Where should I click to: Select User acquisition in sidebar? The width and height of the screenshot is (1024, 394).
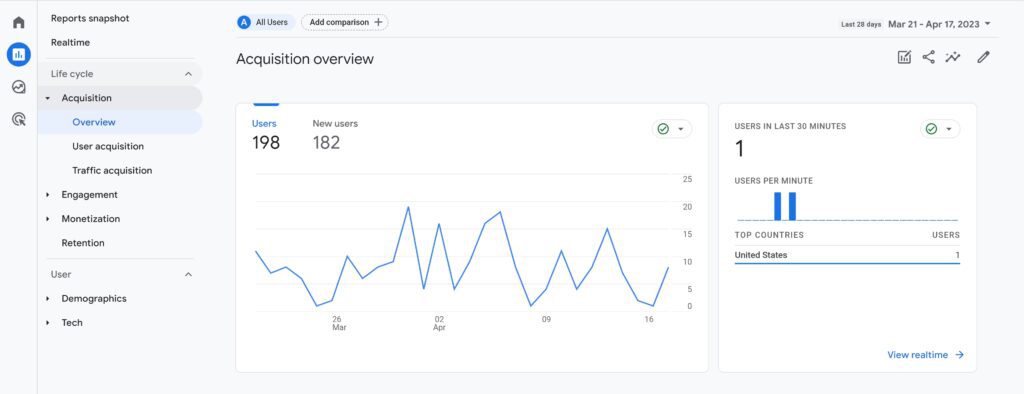coord(108,146)
